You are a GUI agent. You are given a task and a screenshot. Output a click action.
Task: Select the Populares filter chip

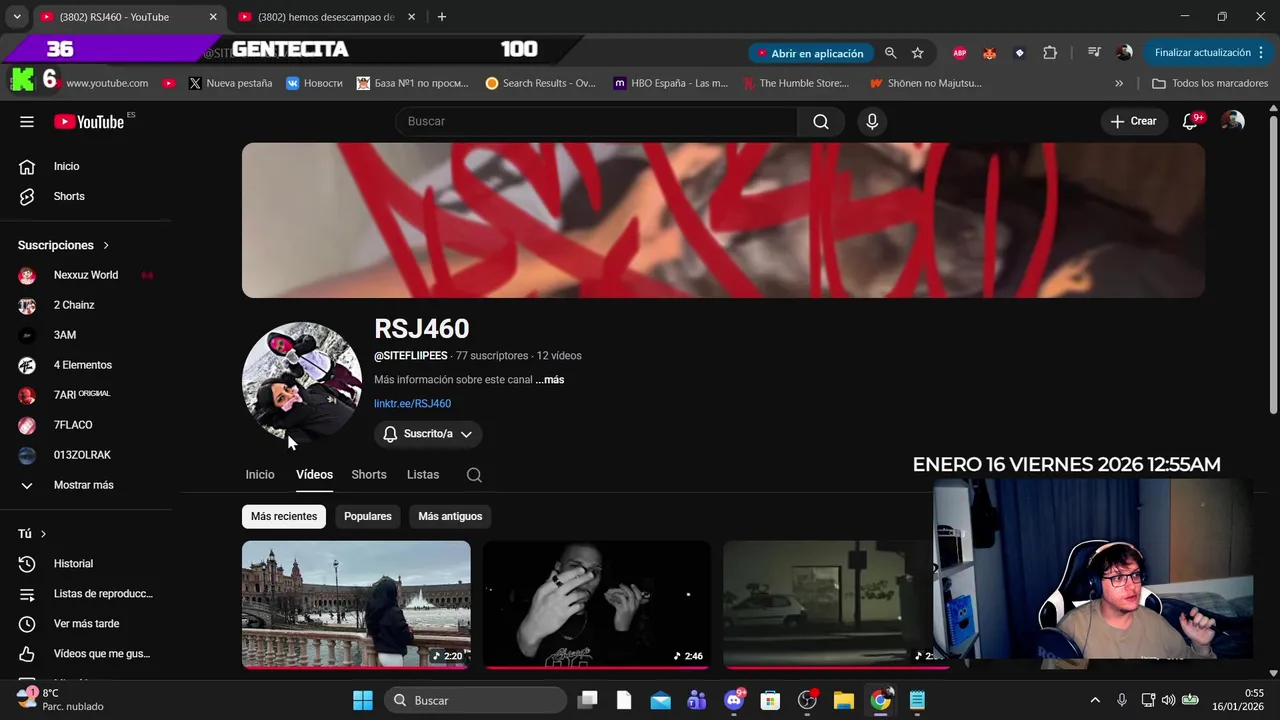[368, 517]
